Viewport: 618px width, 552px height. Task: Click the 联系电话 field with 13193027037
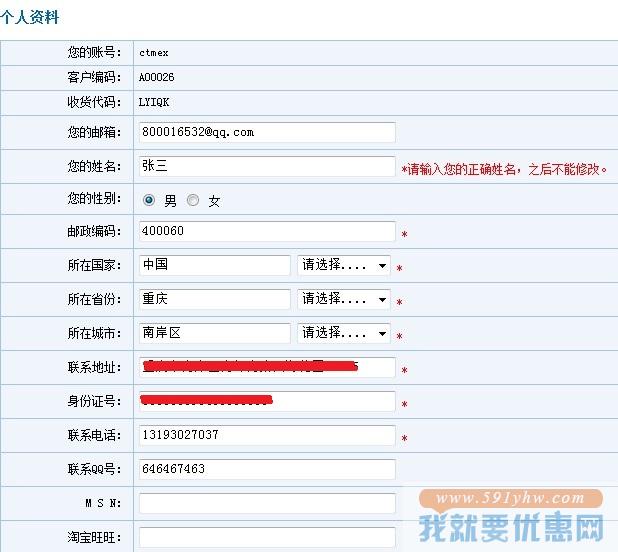267,435
